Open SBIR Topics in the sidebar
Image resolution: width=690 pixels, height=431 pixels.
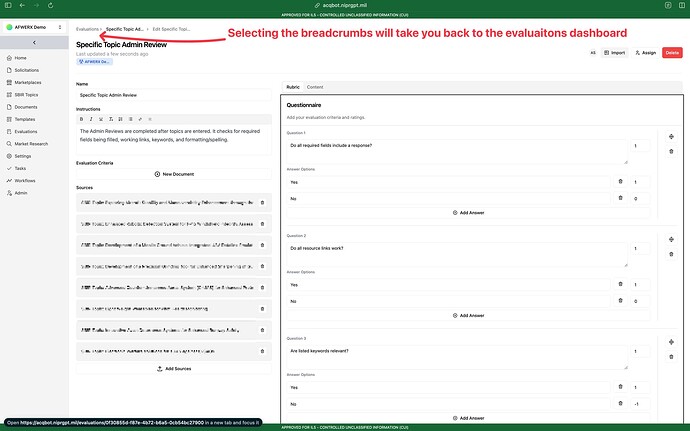click(x=26, y=95)
